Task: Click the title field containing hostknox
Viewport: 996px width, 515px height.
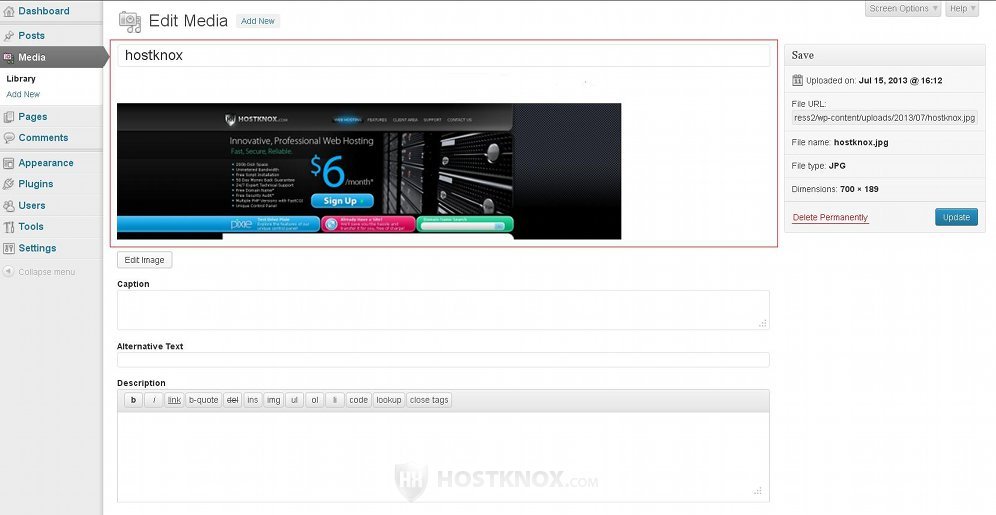Action: pos(443,55)
